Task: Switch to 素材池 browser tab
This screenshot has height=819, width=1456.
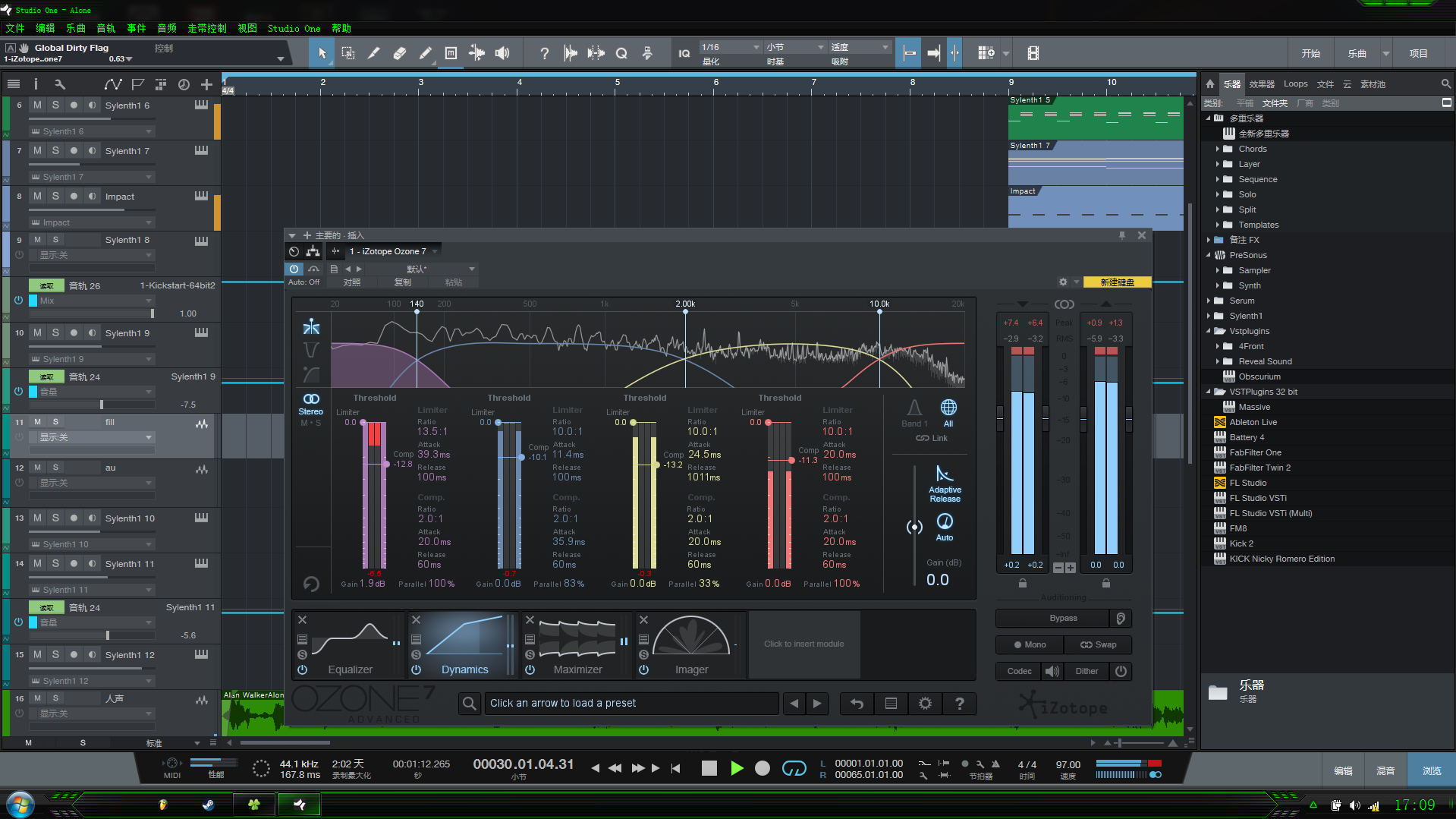Action: (x=1373, y=84)
